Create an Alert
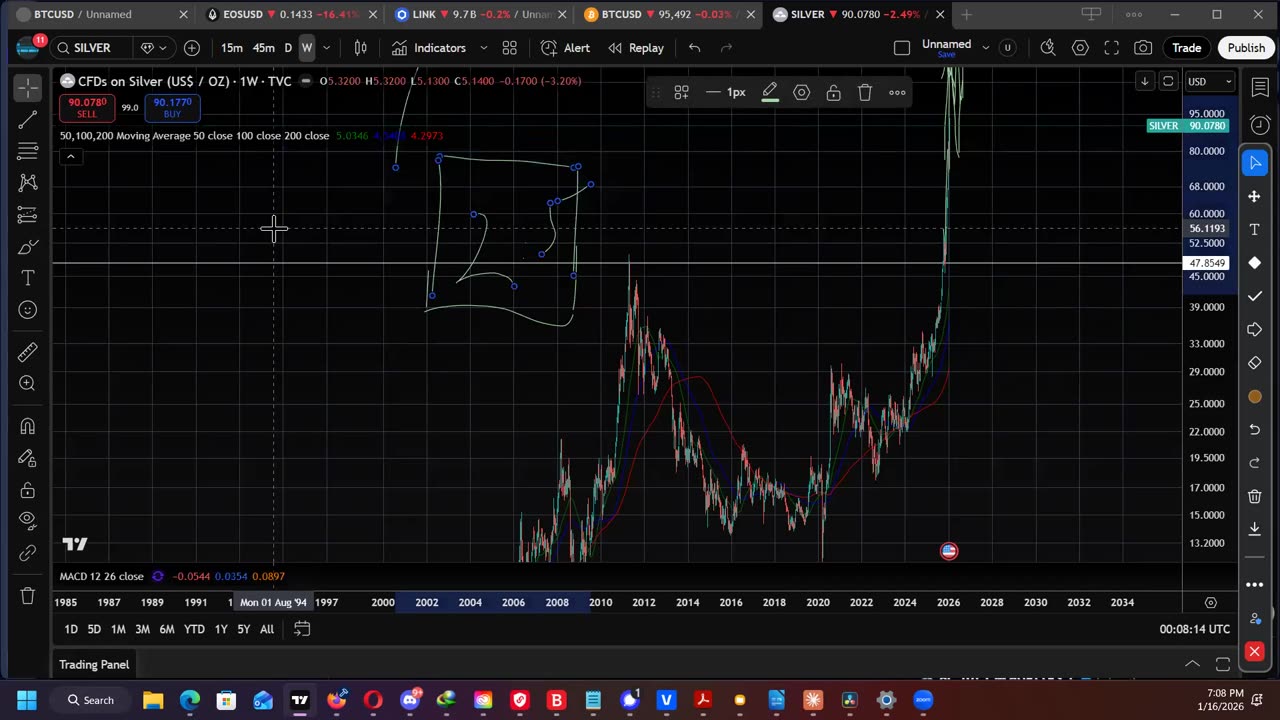 coord(566,48)
